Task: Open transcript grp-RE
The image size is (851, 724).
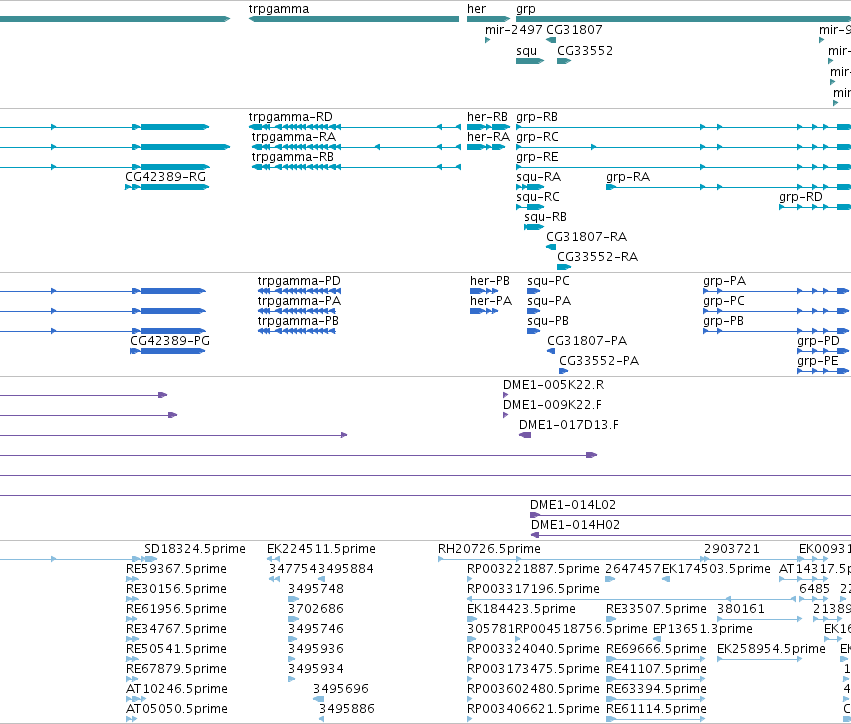Action: click(537, 158)
